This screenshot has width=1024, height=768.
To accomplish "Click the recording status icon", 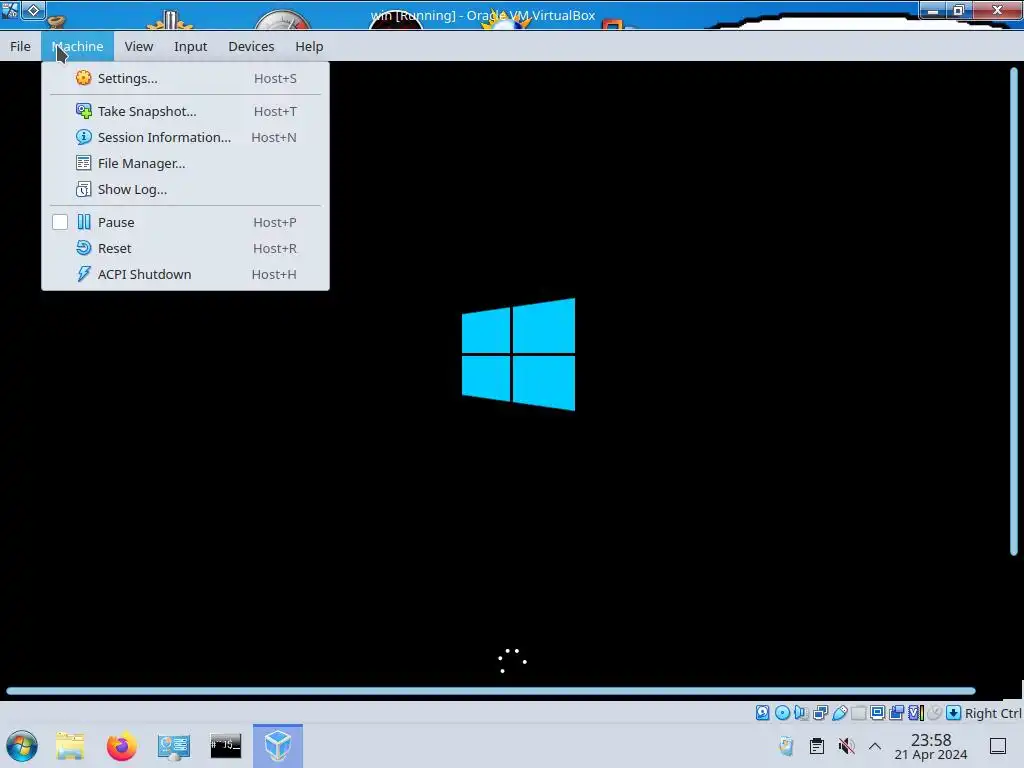I will [x=897, y=713].
